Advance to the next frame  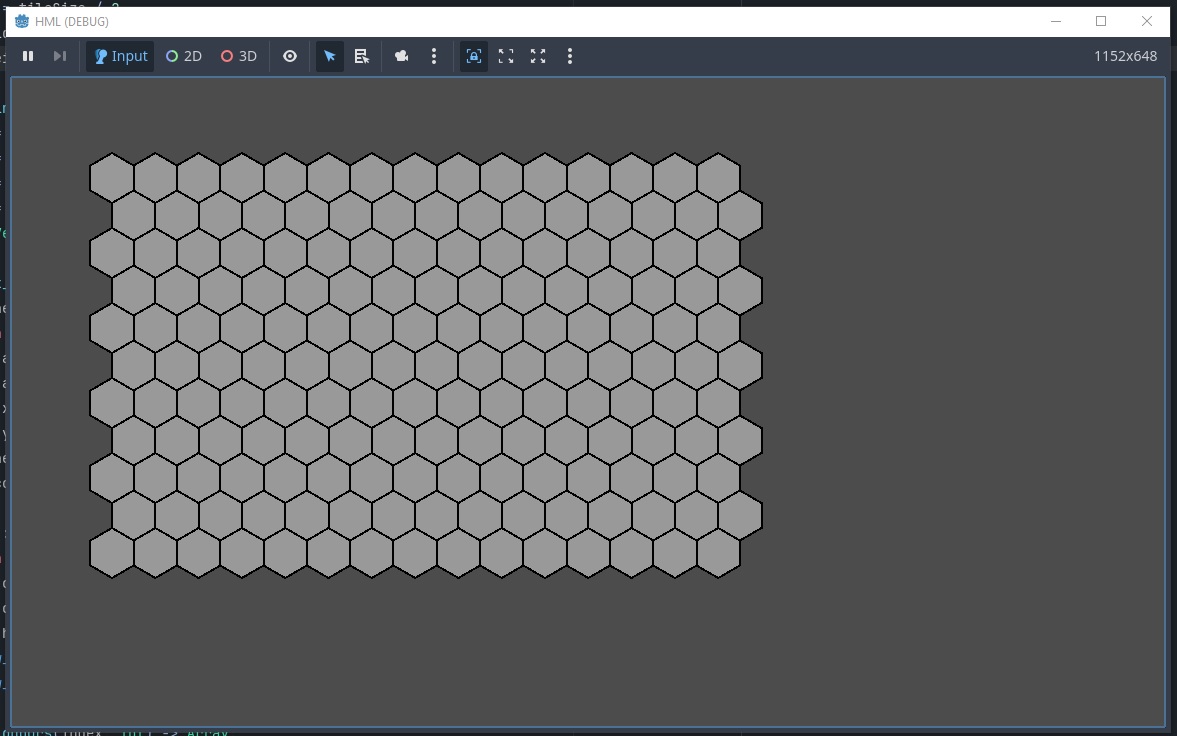[x=59, y=56]
